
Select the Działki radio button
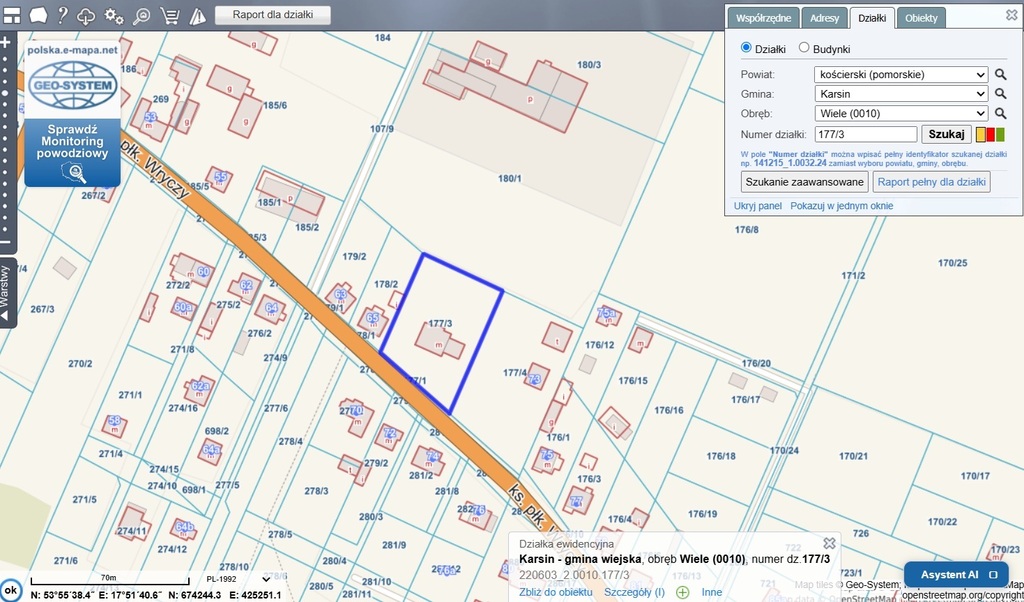coord(746,48)
